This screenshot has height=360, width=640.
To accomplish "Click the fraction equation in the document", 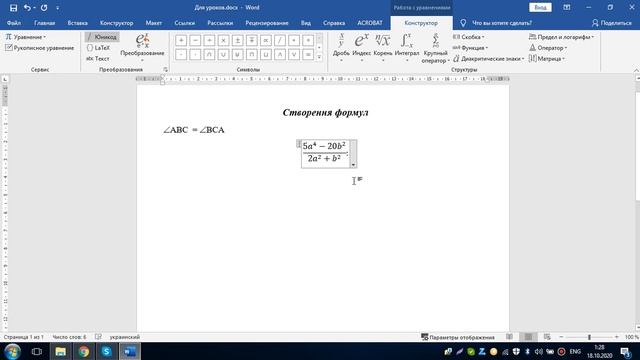I will click(x=325, y=152).
